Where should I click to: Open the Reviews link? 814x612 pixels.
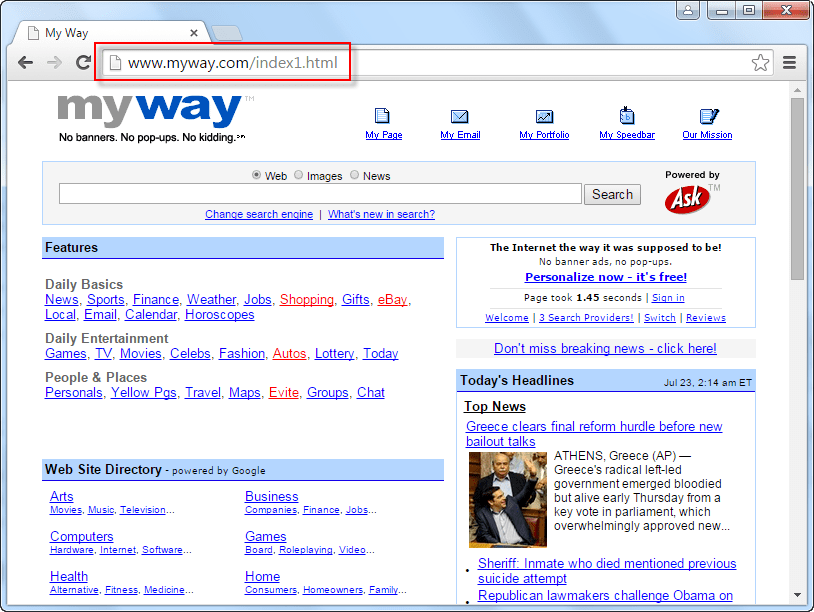click(706, 318)
